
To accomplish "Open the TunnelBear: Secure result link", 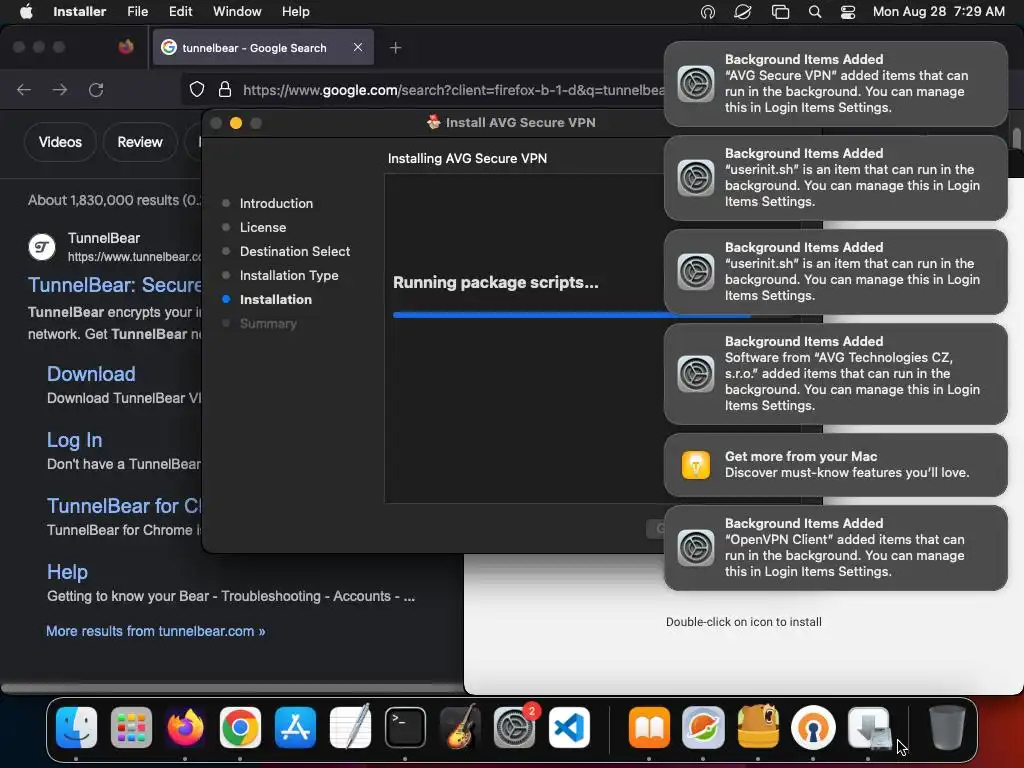I will click(115, 285).
